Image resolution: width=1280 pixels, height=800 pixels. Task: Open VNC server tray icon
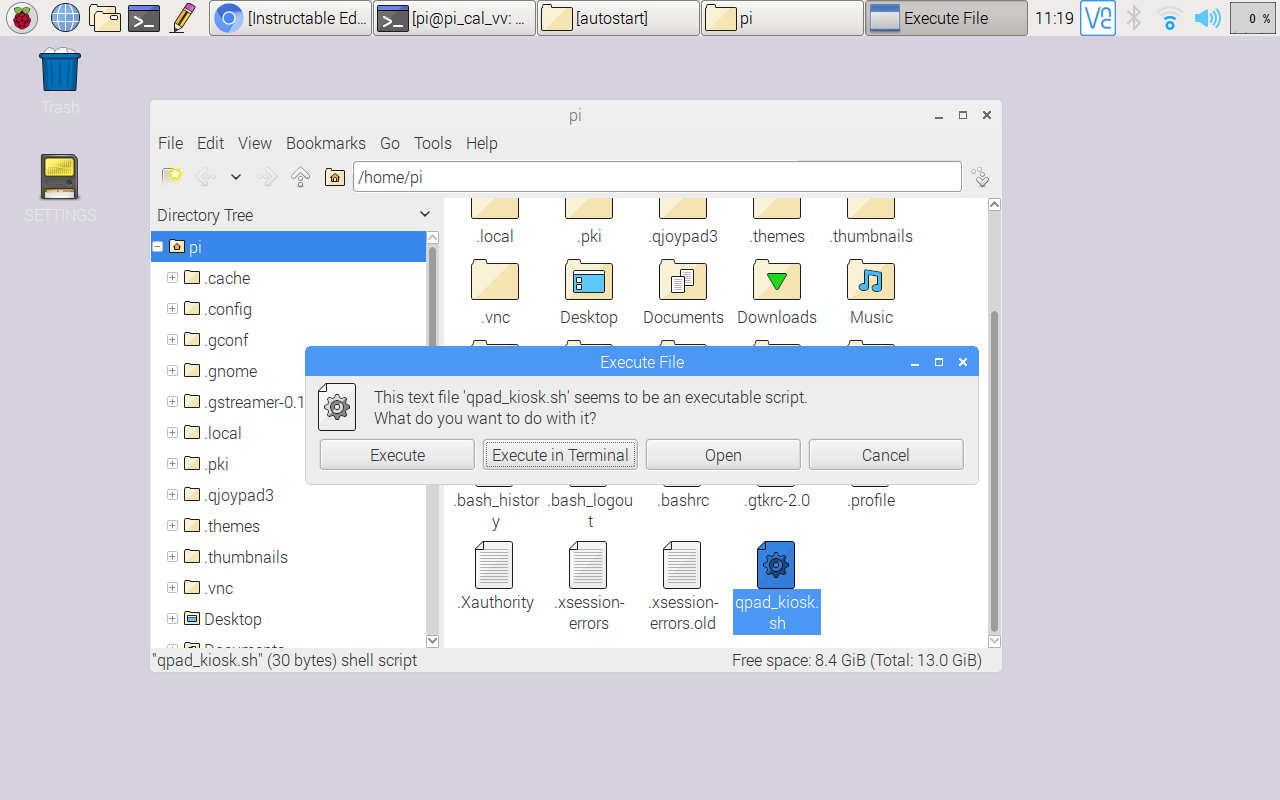[1097, 17]
